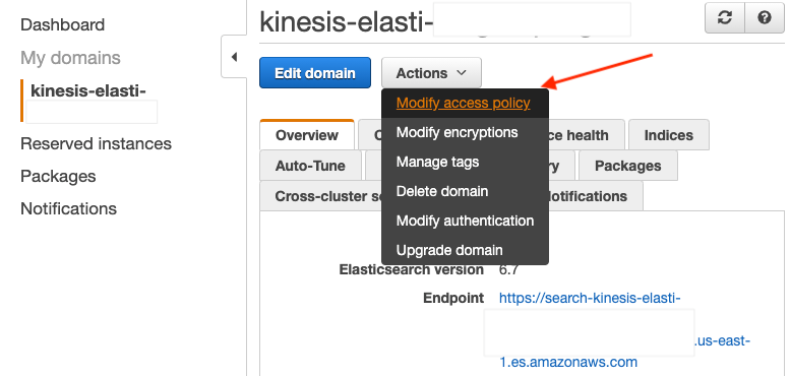Select Modify authentication entry
790x376 pixels.
(465, 221)
